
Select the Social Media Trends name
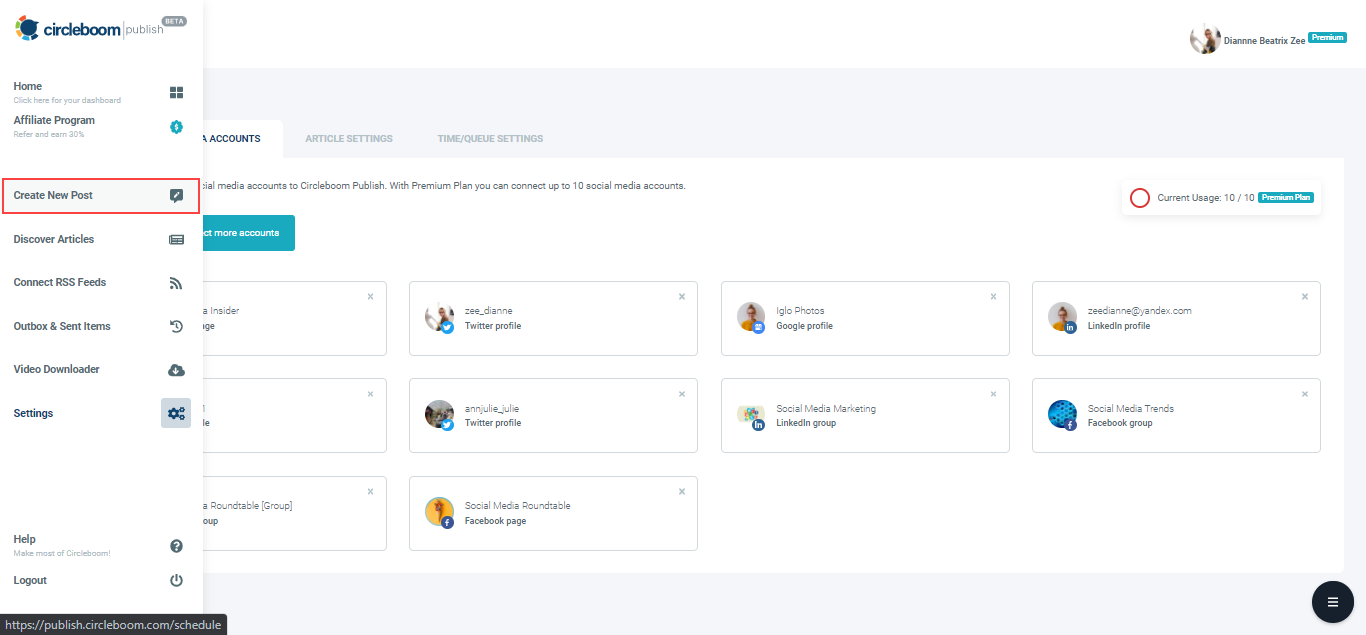pyautogui.click(x=1131, y=408)
